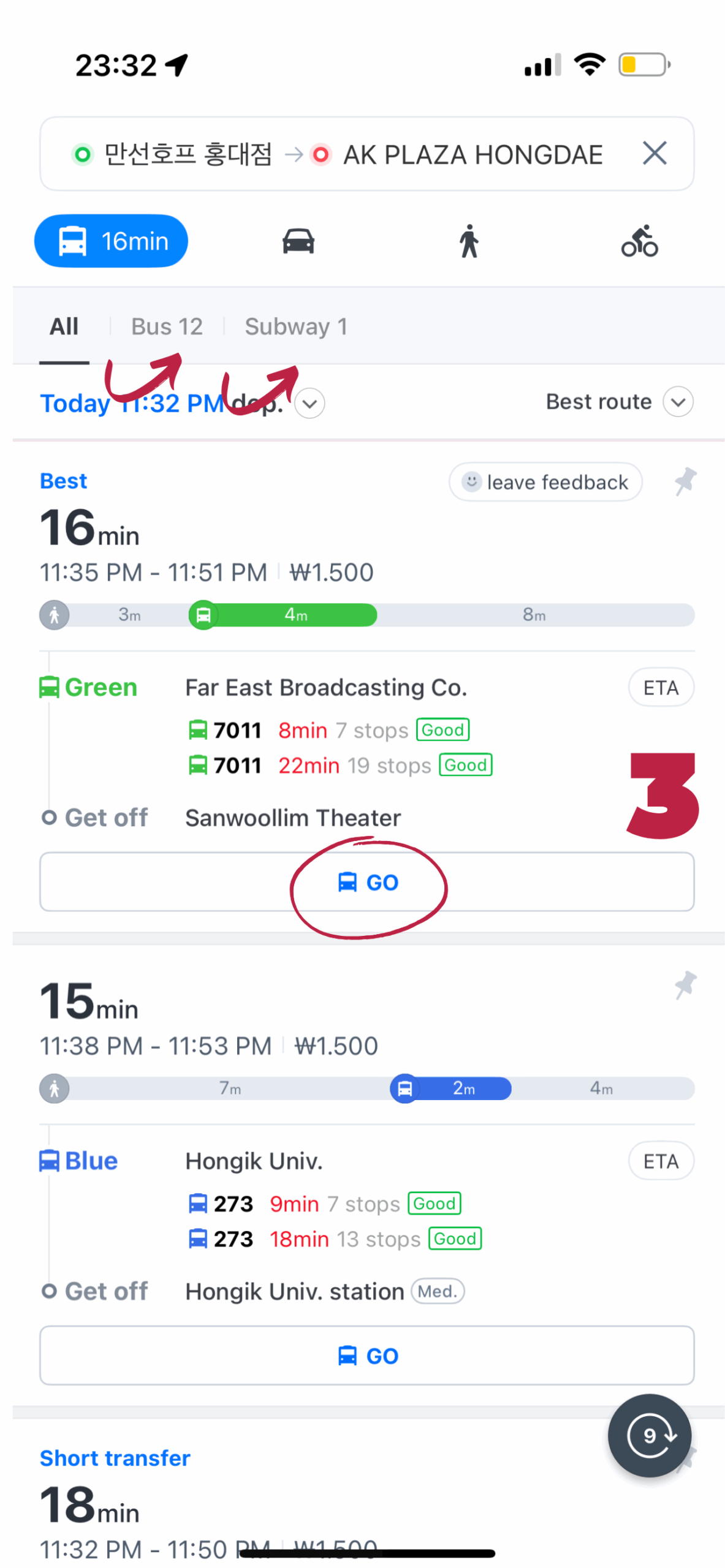Open the Best route sort dropdown

coord(619,401)
